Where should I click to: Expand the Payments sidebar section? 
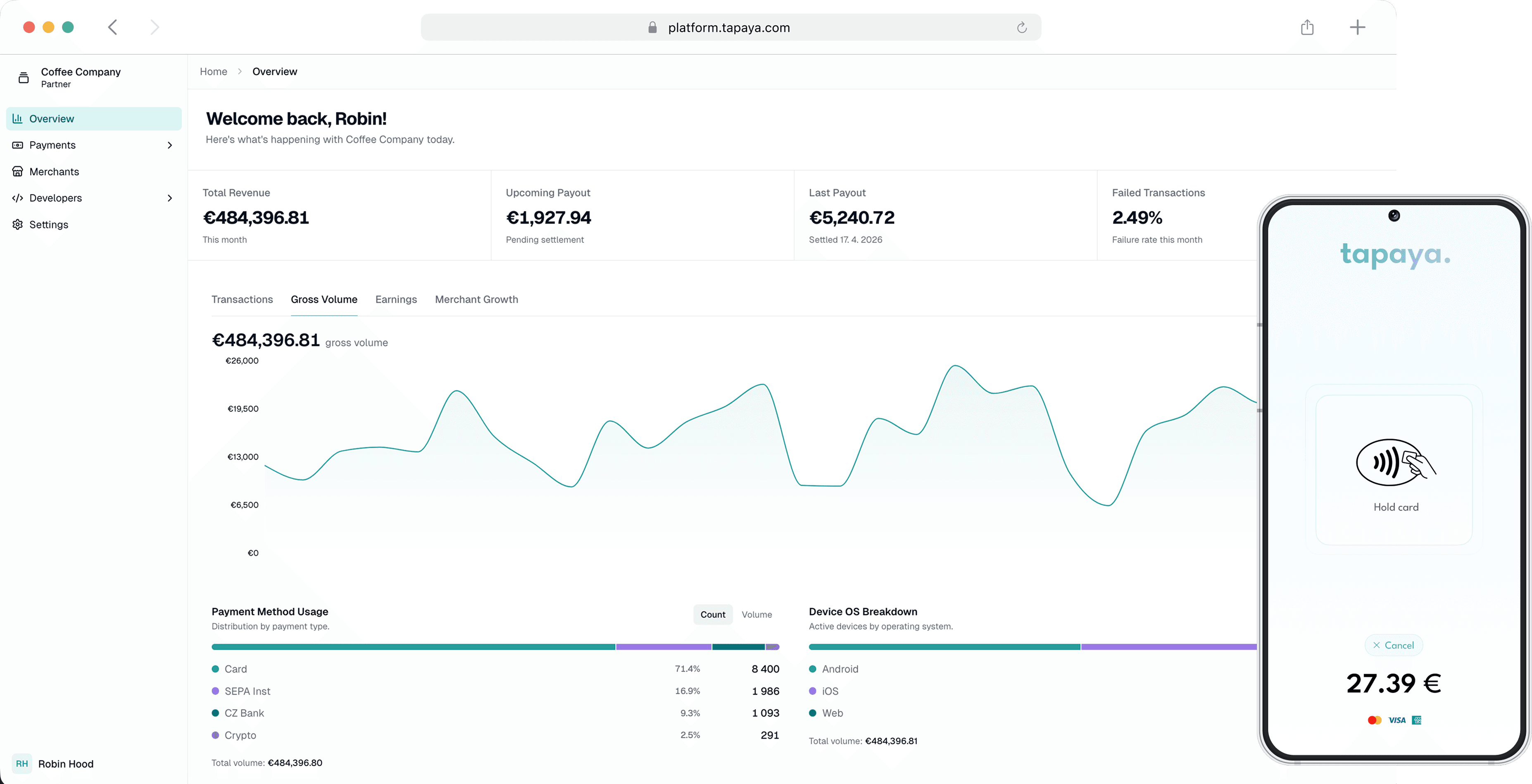click(x=170, y=145)
